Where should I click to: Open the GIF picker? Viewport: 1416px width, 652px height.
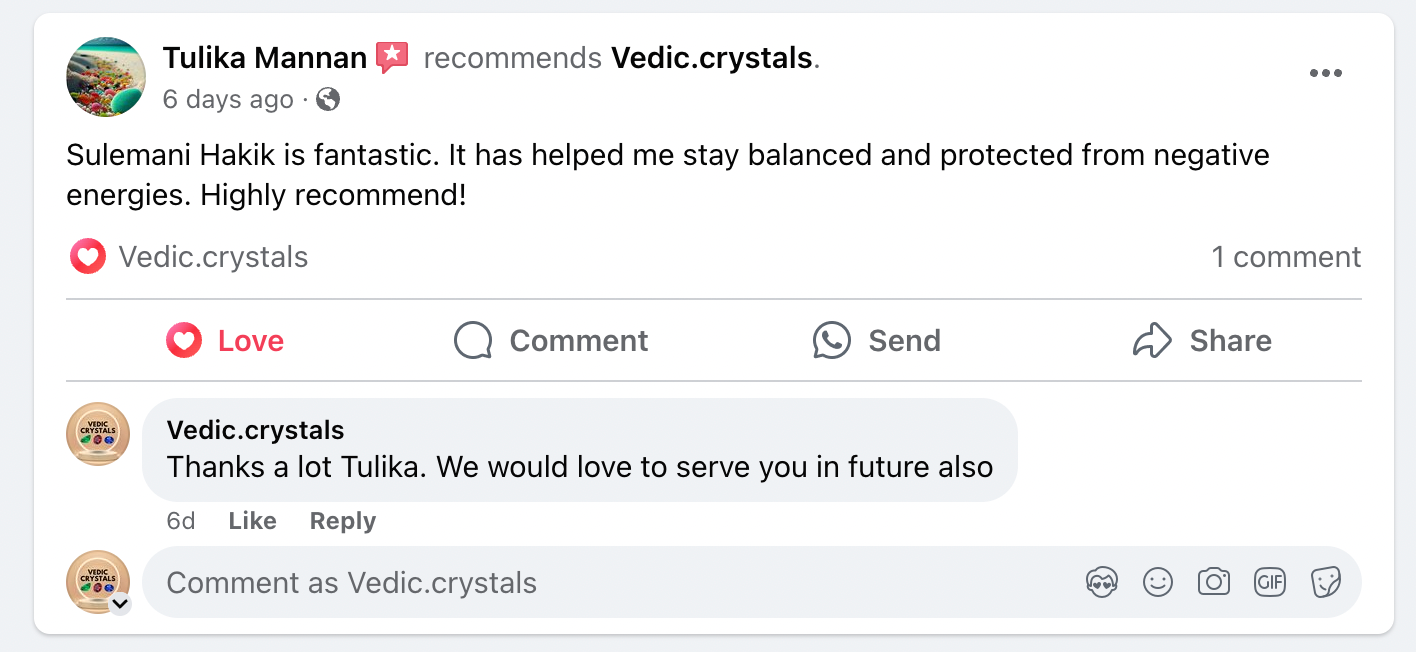1269,582
